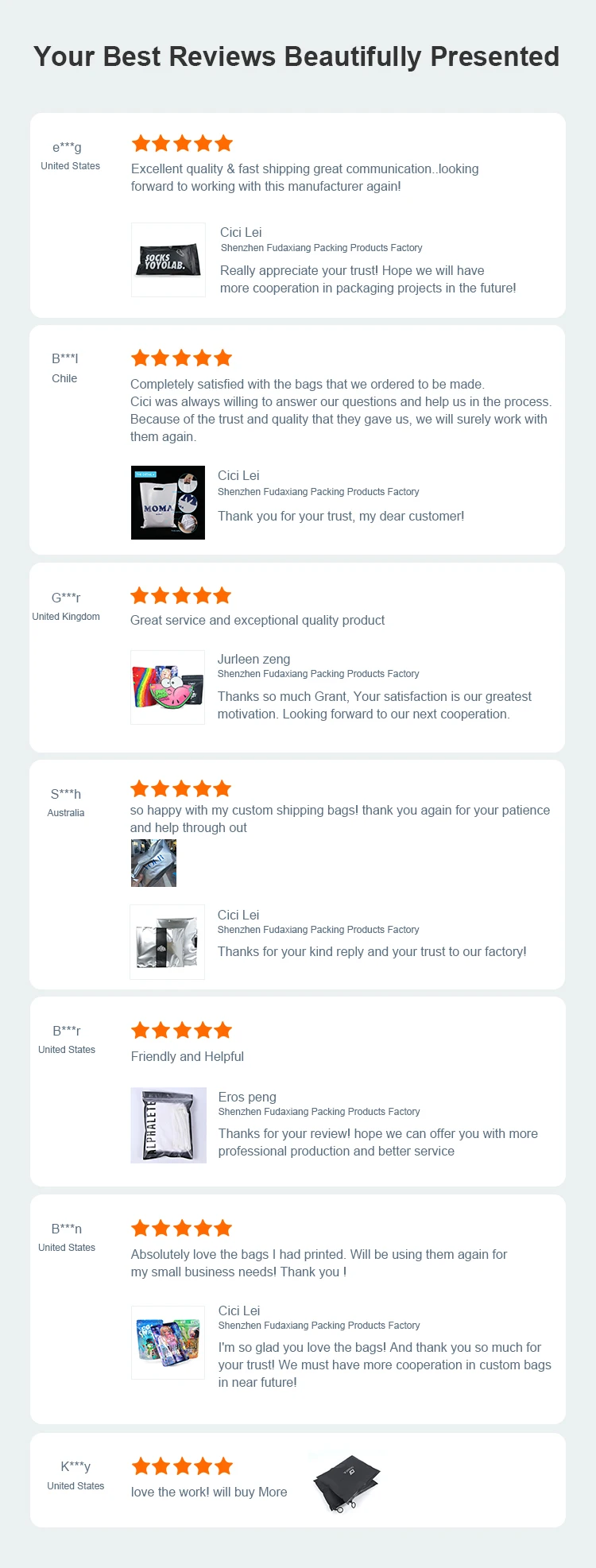This screenshot has height=1568, width=596.
Task: Click B***l's five-star rating from Chile
Action: 181,358
